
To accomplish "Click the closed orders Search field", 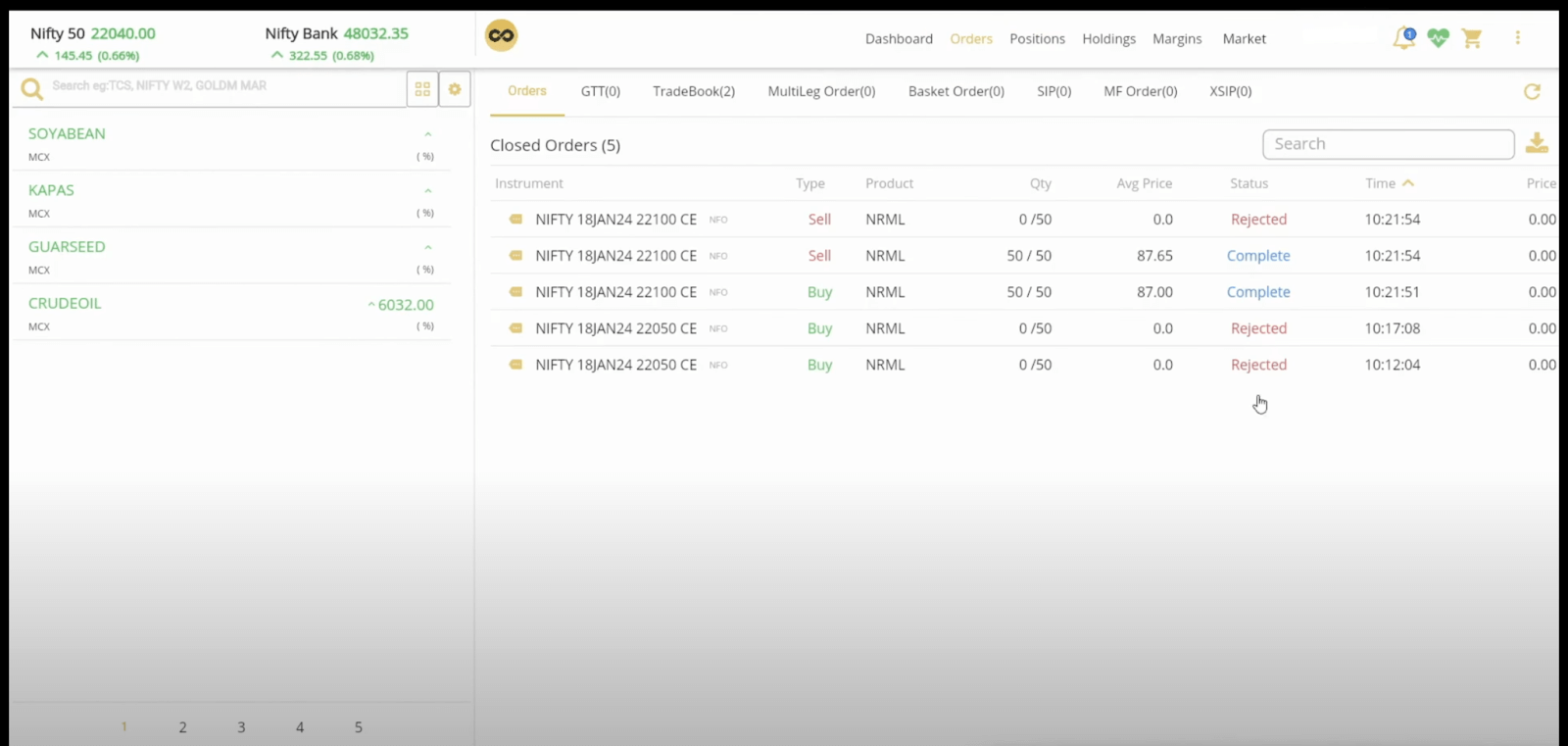I will pyautogui.click(x=1388, y=144).
